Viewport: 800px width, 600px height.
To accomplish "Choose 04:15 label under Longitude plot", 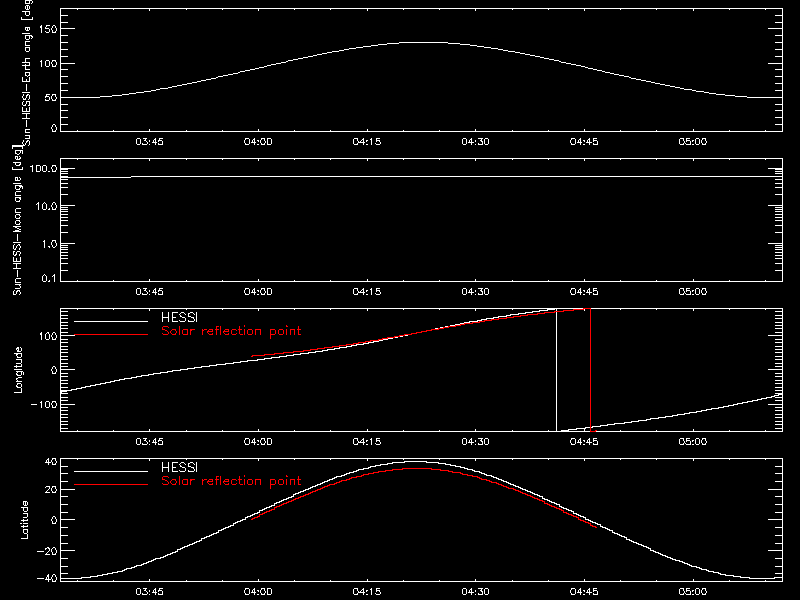I will 367,441.
